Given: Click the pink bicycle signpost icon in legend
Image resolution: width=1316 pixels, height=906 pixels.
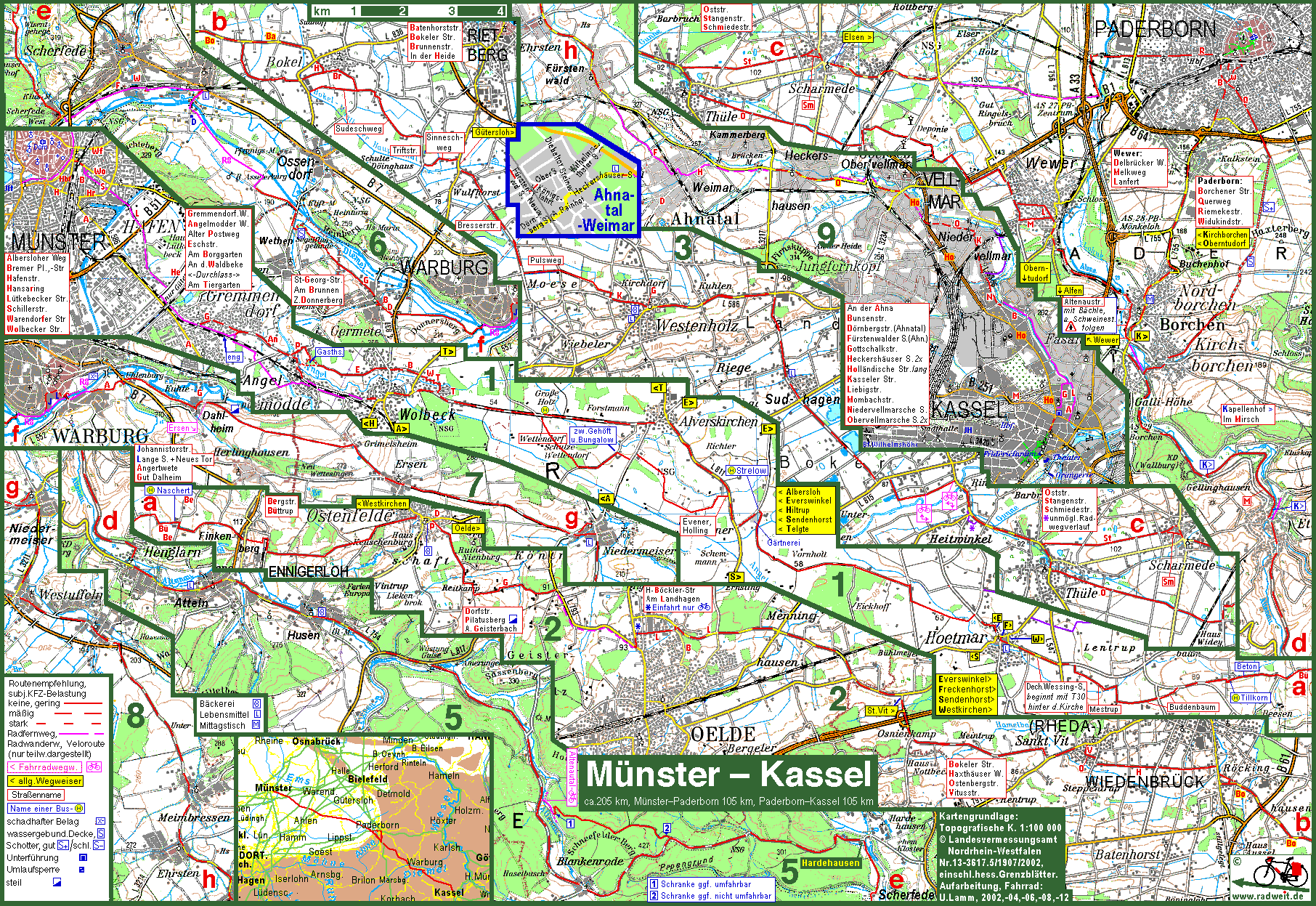Looking at the screenshot, I should tap(94, 767).
